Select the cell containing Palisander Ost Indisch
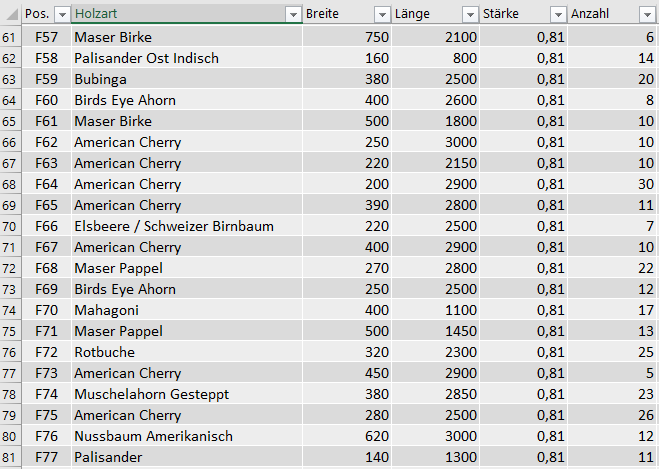Image resolution: width=659 pixels, height=469 pixels. [187, 58]
